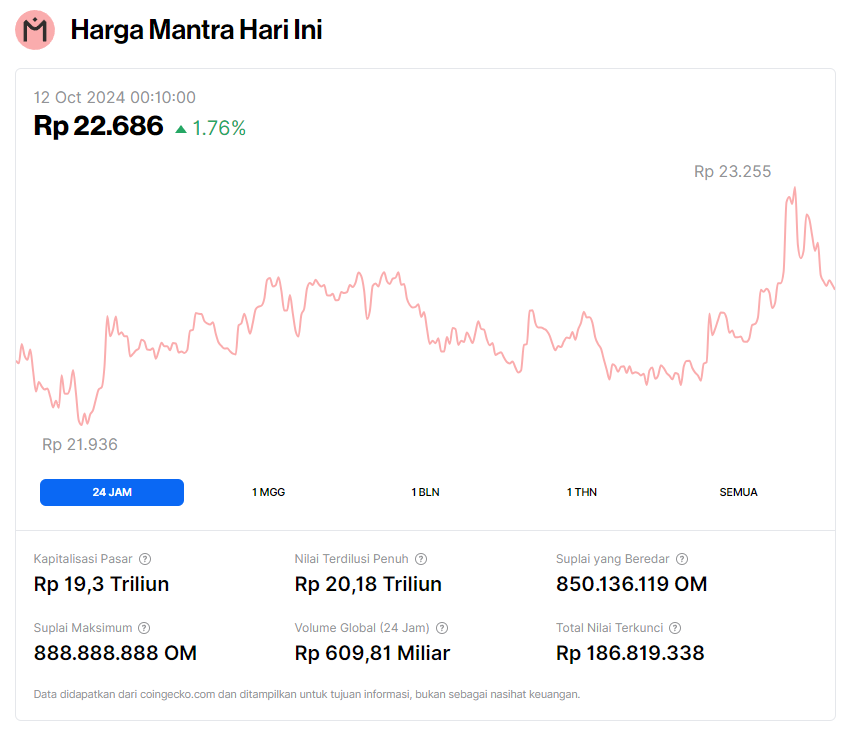Screen dimensions: 852x738
Task: Click the Total Nilai Terkunci label
Action: click(x=609, y=628)
